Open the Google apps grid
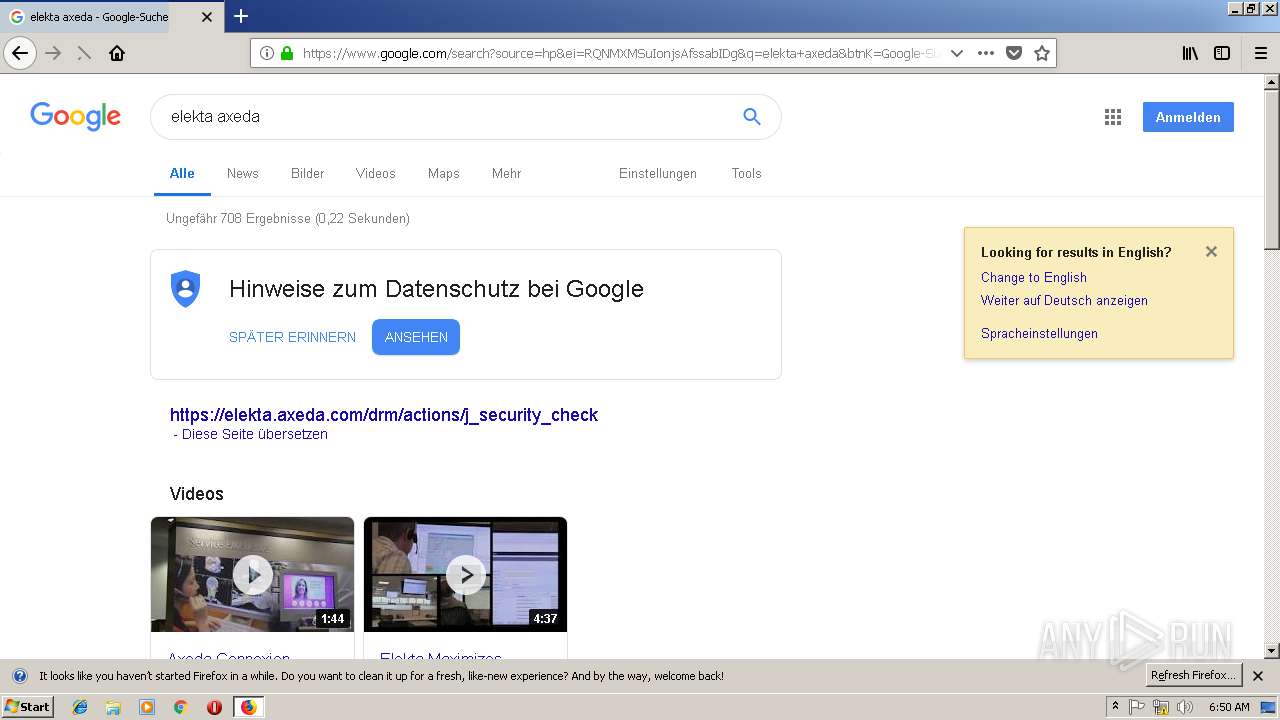This screenshot has width=1280, height=720. (x=1113, y=117)
